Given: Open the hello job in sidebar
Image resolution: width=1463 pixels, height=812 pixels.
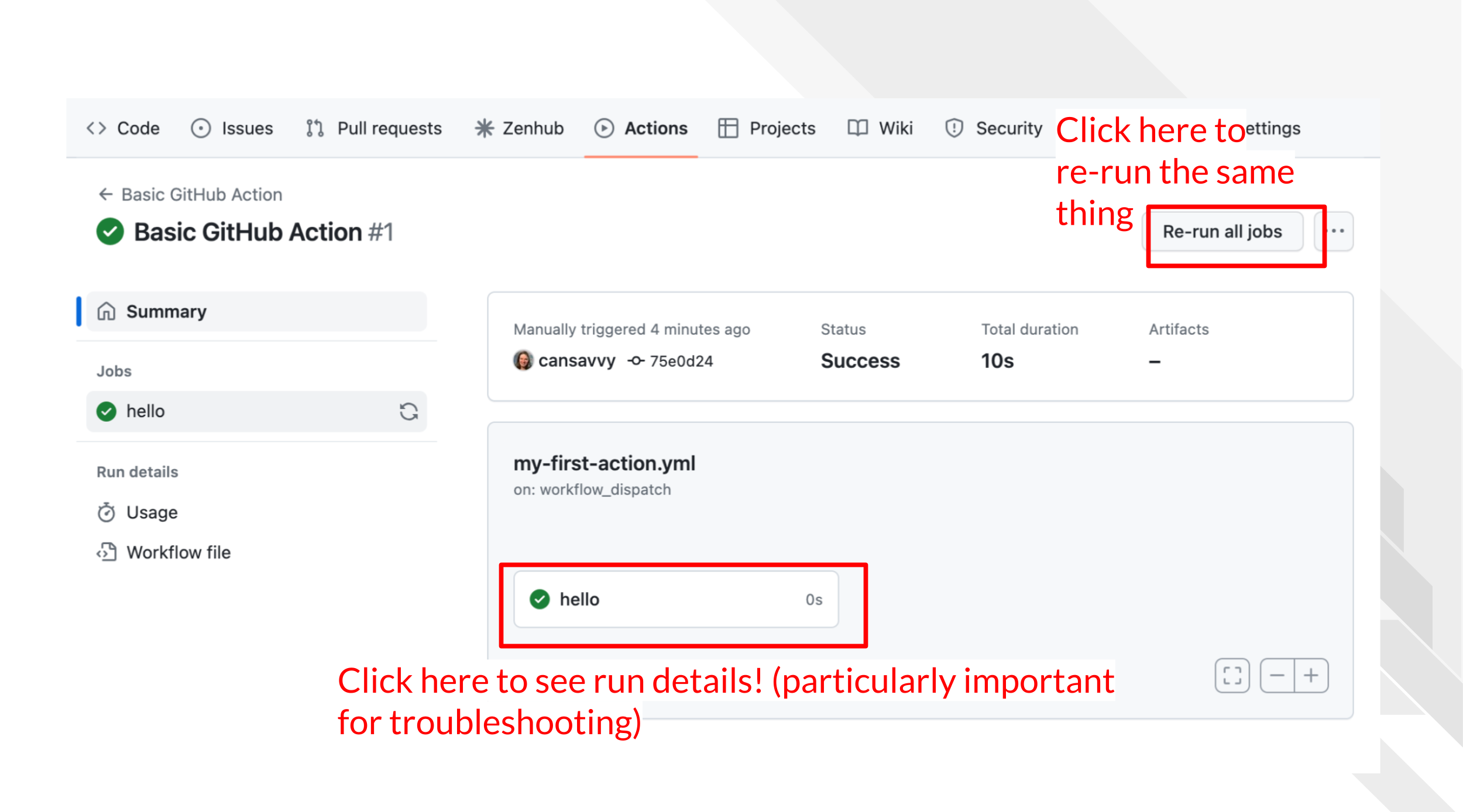Looking at the screenshot, I should [x=256, y=411].
